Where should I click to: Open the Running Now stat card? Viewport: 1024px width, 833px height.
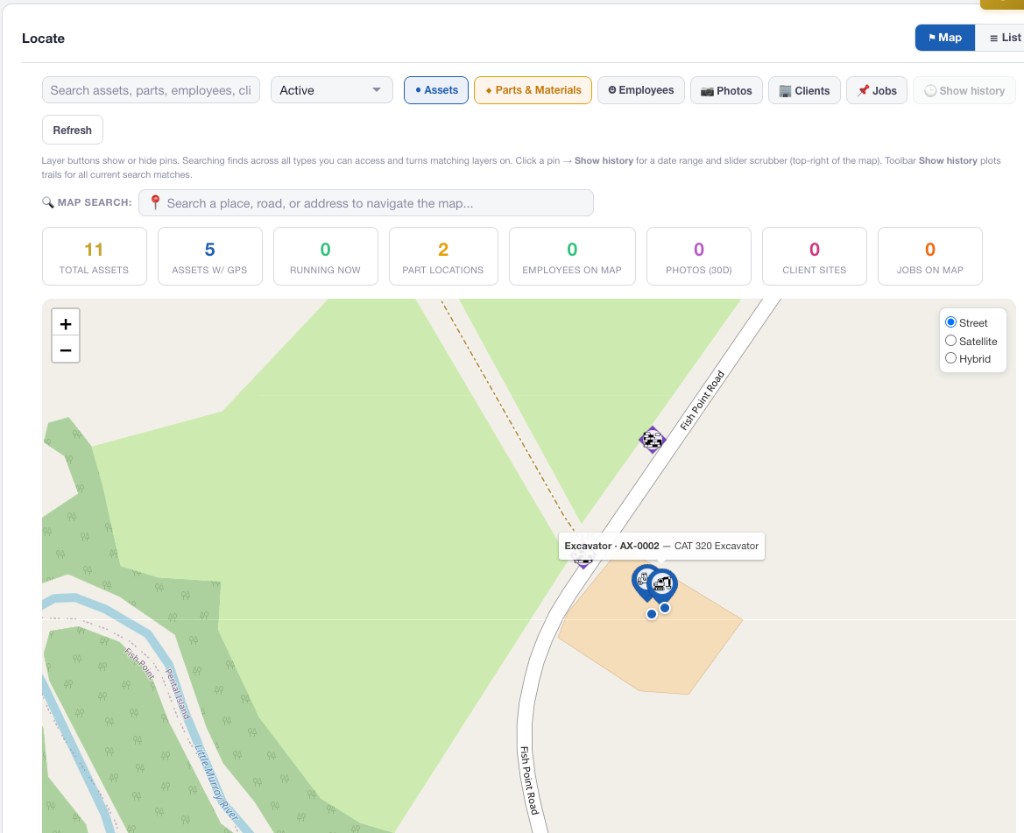[x=325, y=257]
